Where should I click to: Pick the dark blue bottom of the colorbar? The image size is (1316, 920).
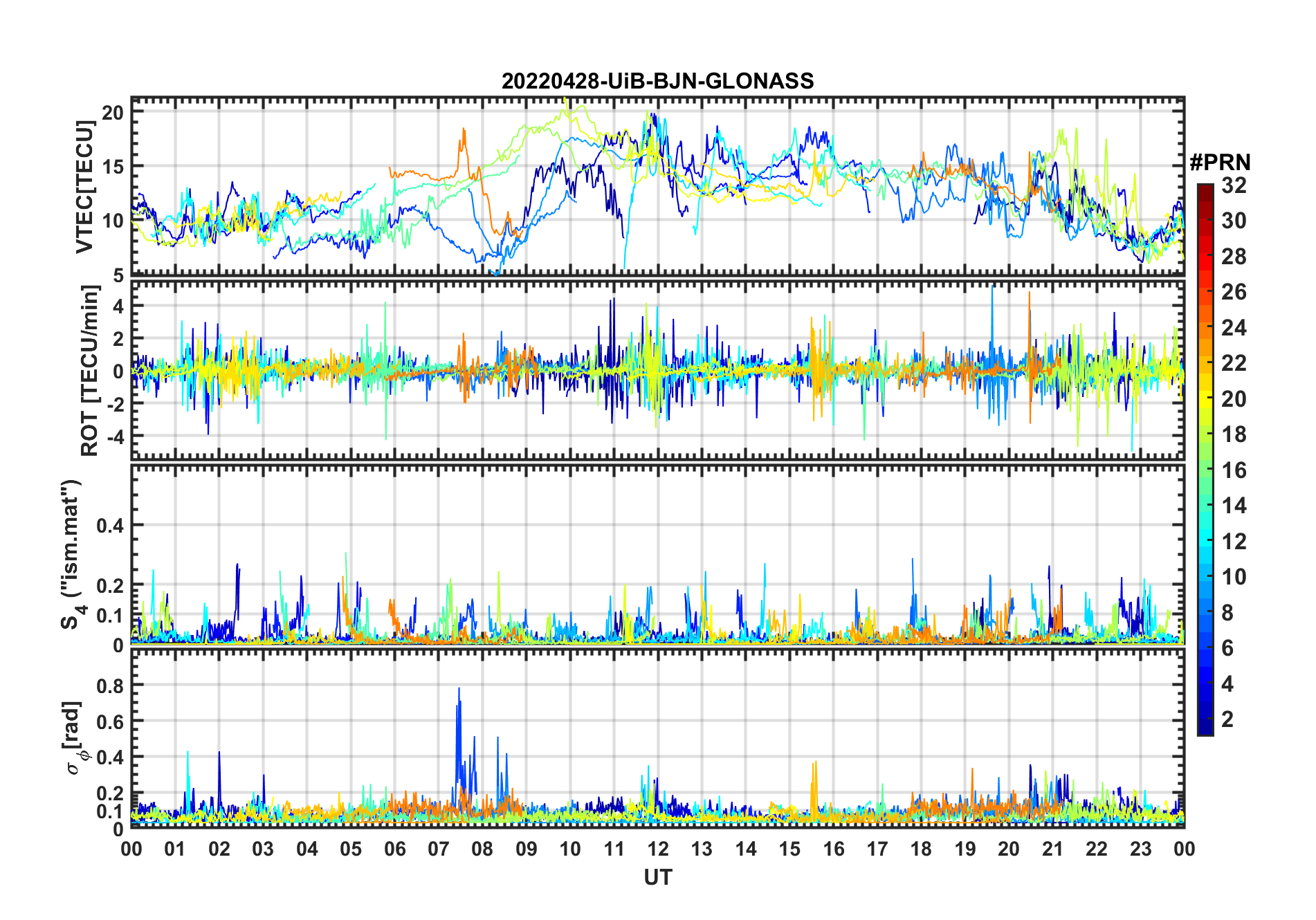[1205, 730]
